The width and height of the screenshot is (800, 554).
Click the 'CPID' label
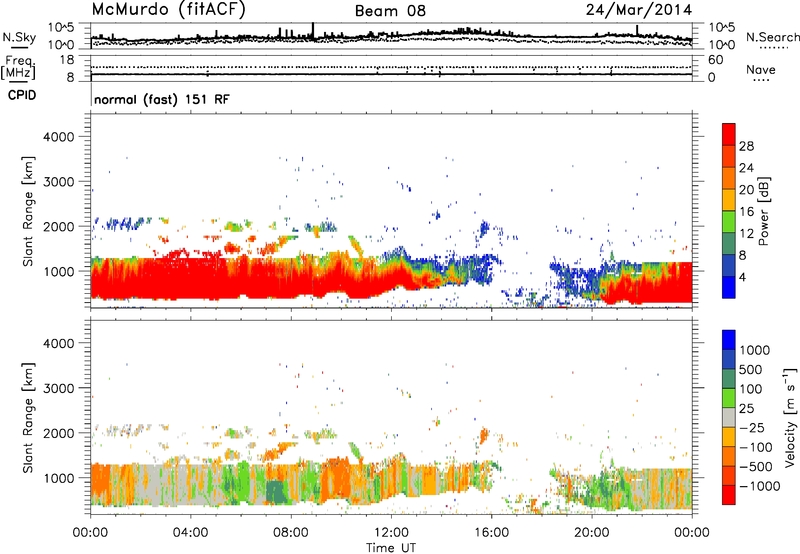[x=22, y=95]
